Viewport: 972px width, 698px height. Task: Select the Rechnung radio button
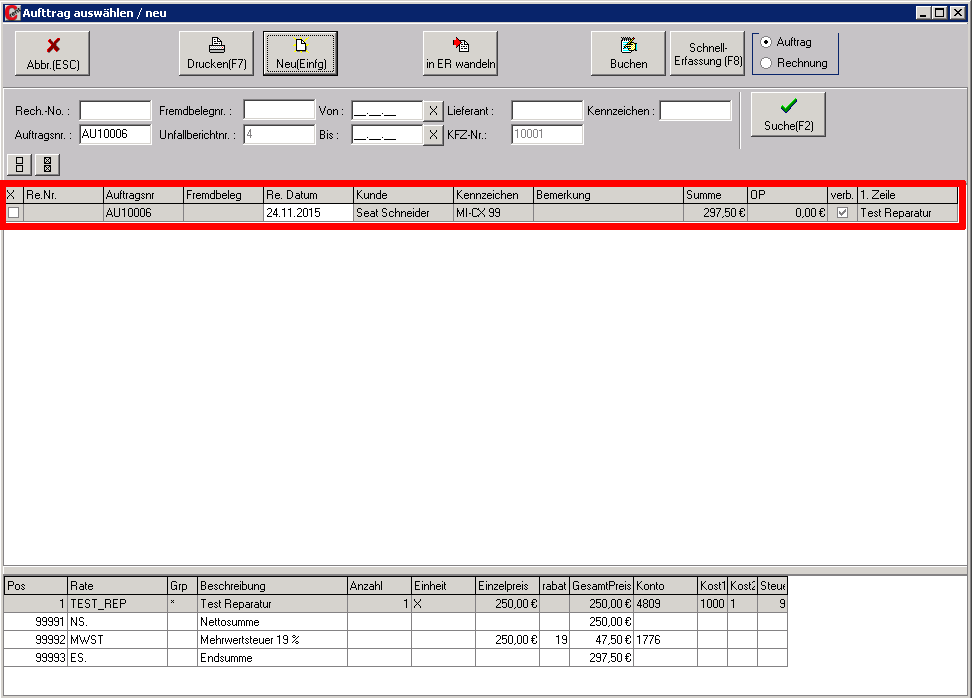click(766, 63)
